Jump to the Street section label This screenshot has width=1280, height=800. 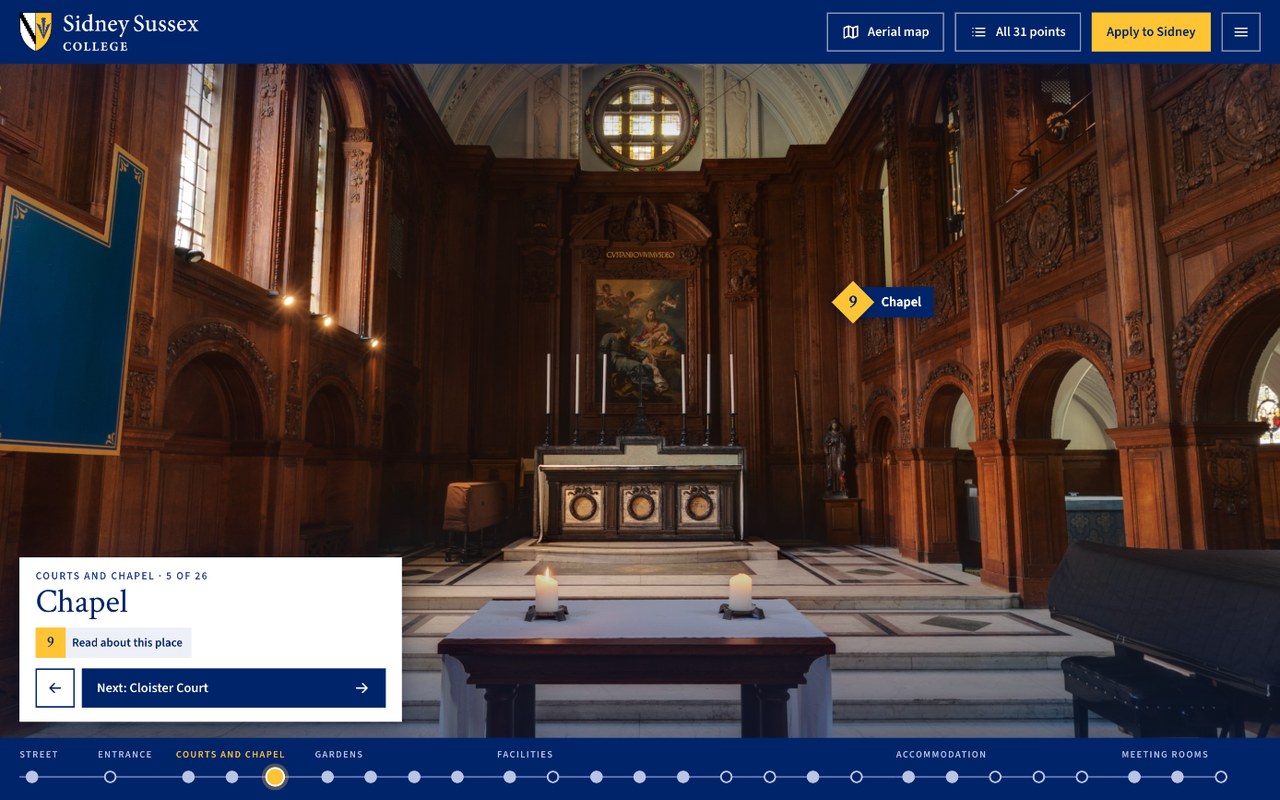click(39, 754)
